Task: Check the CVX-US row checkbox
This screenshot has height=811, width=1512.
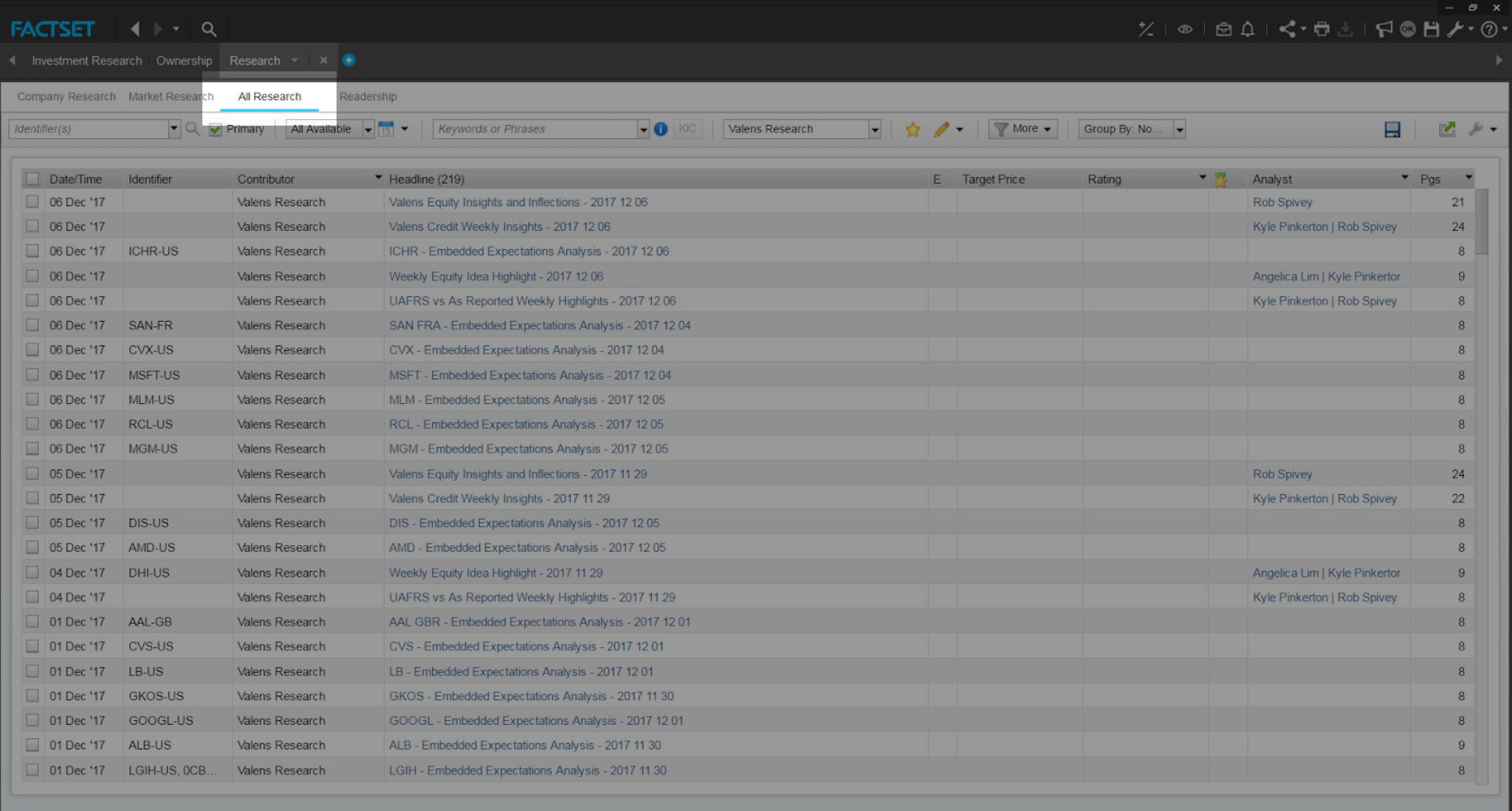Action: [x=32, y=350]
